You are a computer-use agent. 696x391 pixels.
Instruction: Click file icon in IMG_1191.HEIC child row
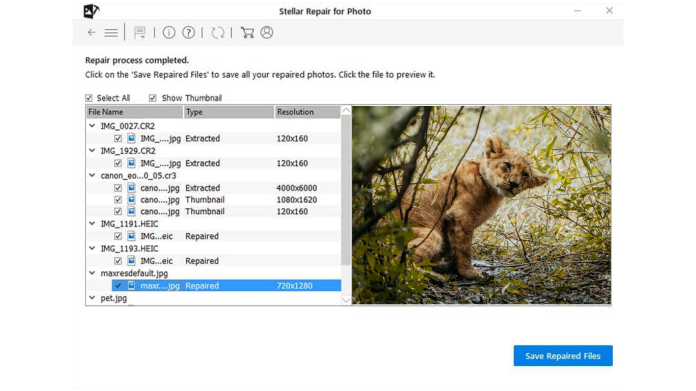tap(131, 236)
